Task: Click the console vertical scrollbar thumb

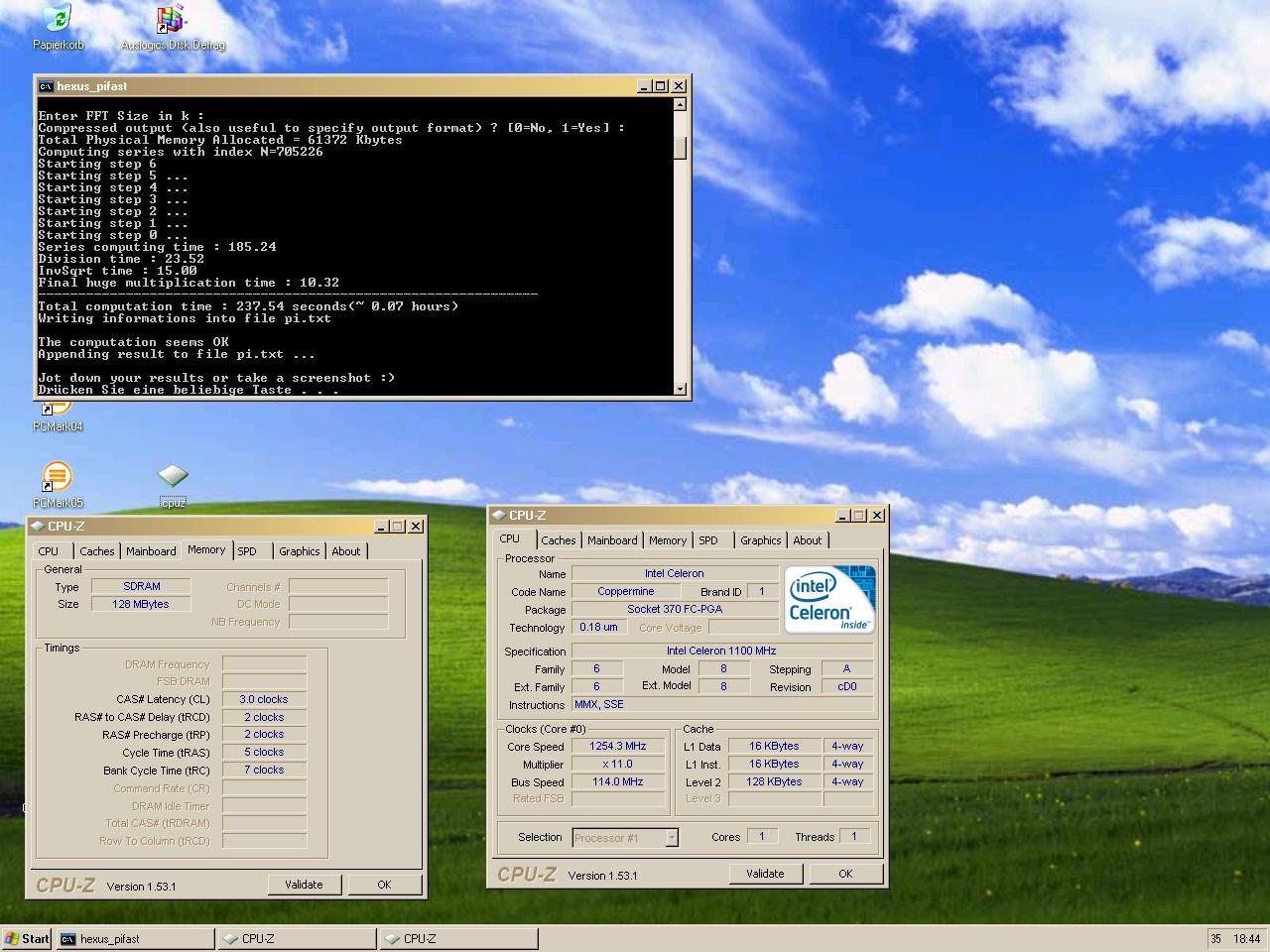Action: [x=680, y=147]
